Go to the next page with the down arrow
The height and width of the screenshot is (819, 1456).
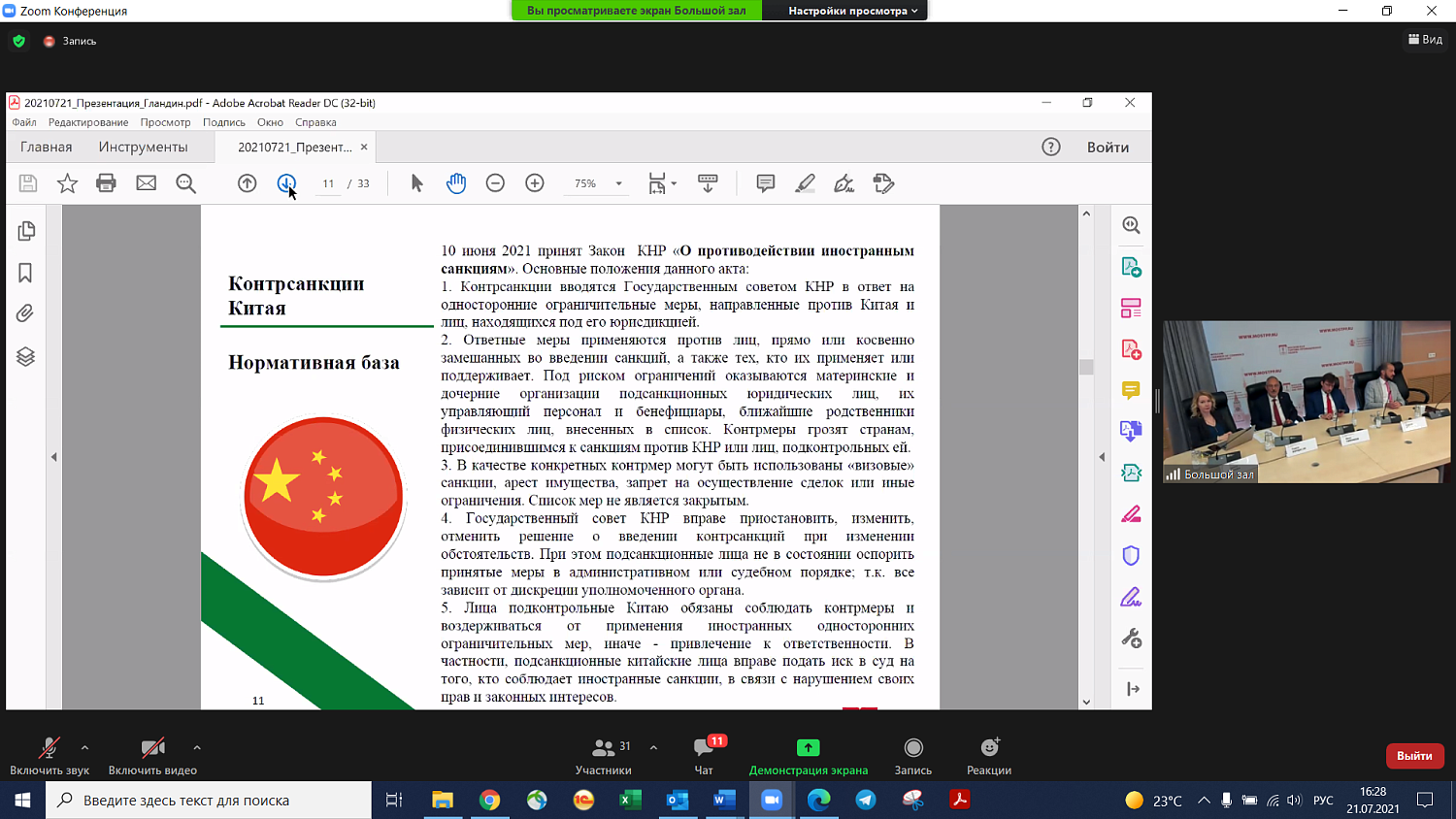coord(286,183)
